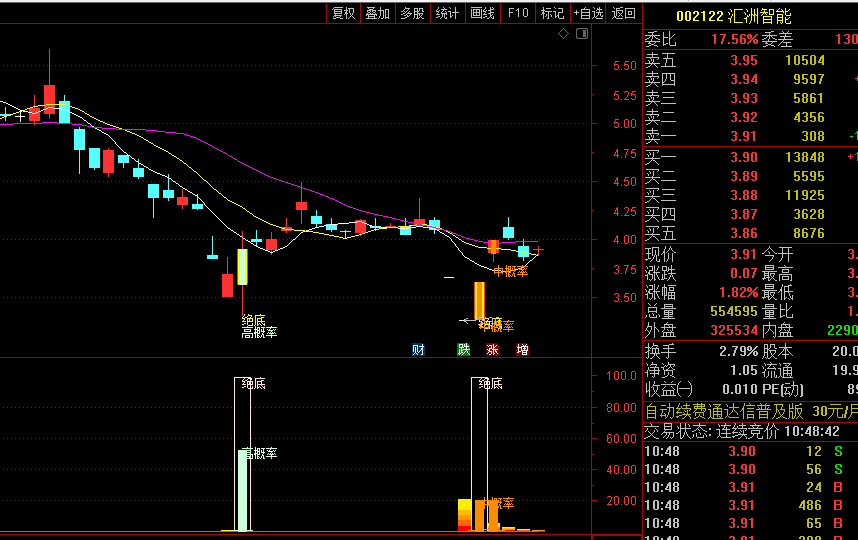Switch to 多股 multi-stock view

point(412,13)
